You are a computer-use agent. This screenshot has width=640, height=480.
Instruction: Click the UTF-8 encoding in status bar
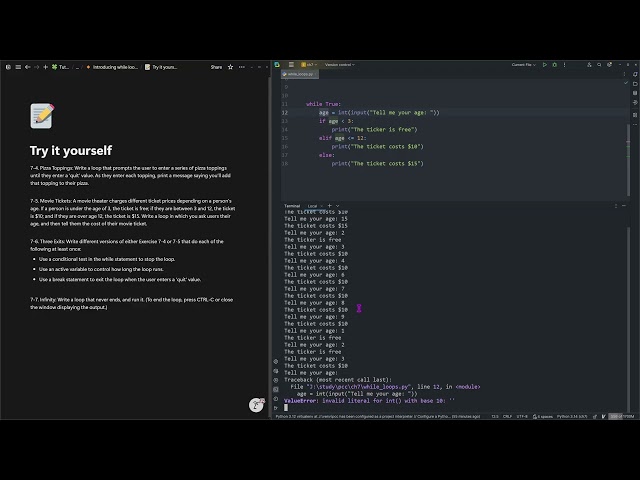click(x=522, y=416)
